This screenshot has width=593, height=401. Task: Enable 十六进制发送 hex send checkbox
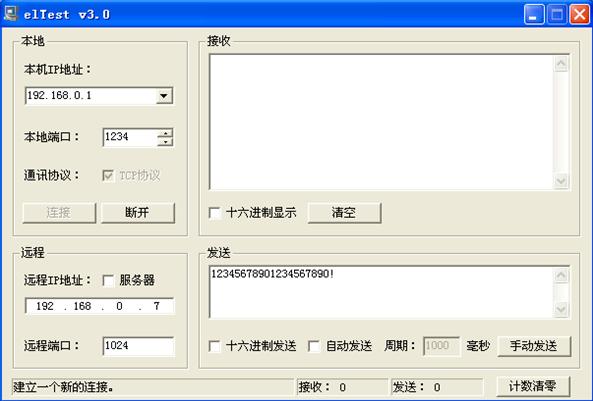click(215, 346)
